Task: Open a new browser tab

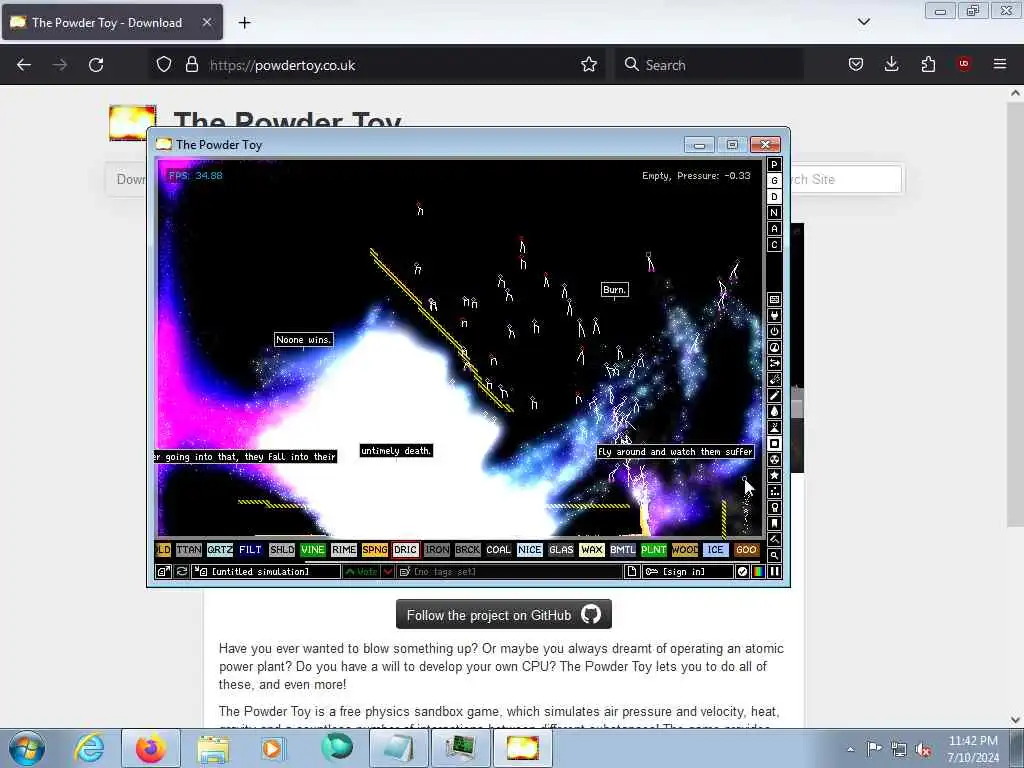Action: [x=244, y=23]
